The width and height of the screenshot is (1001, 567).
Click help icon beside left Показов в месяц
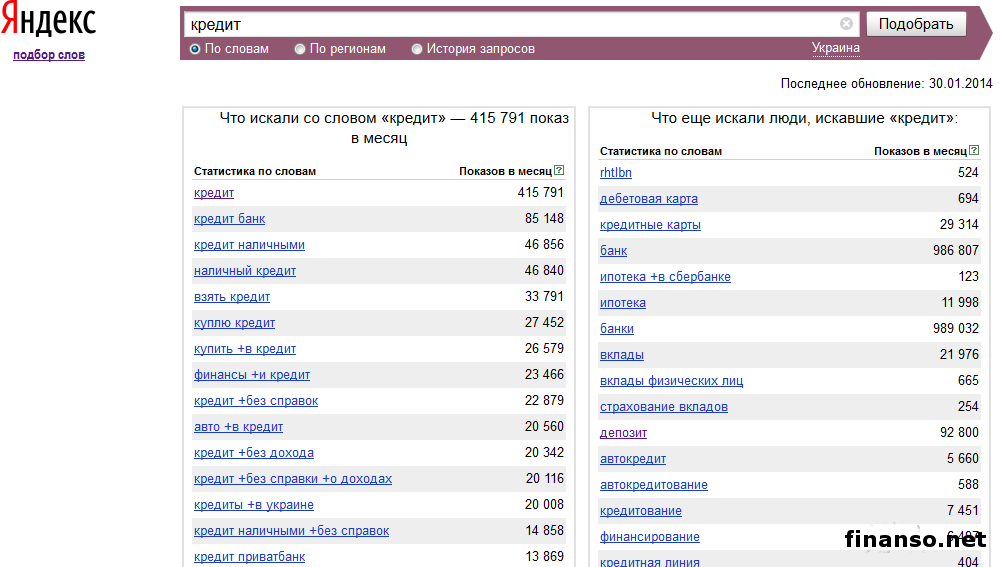click(559, 171)
